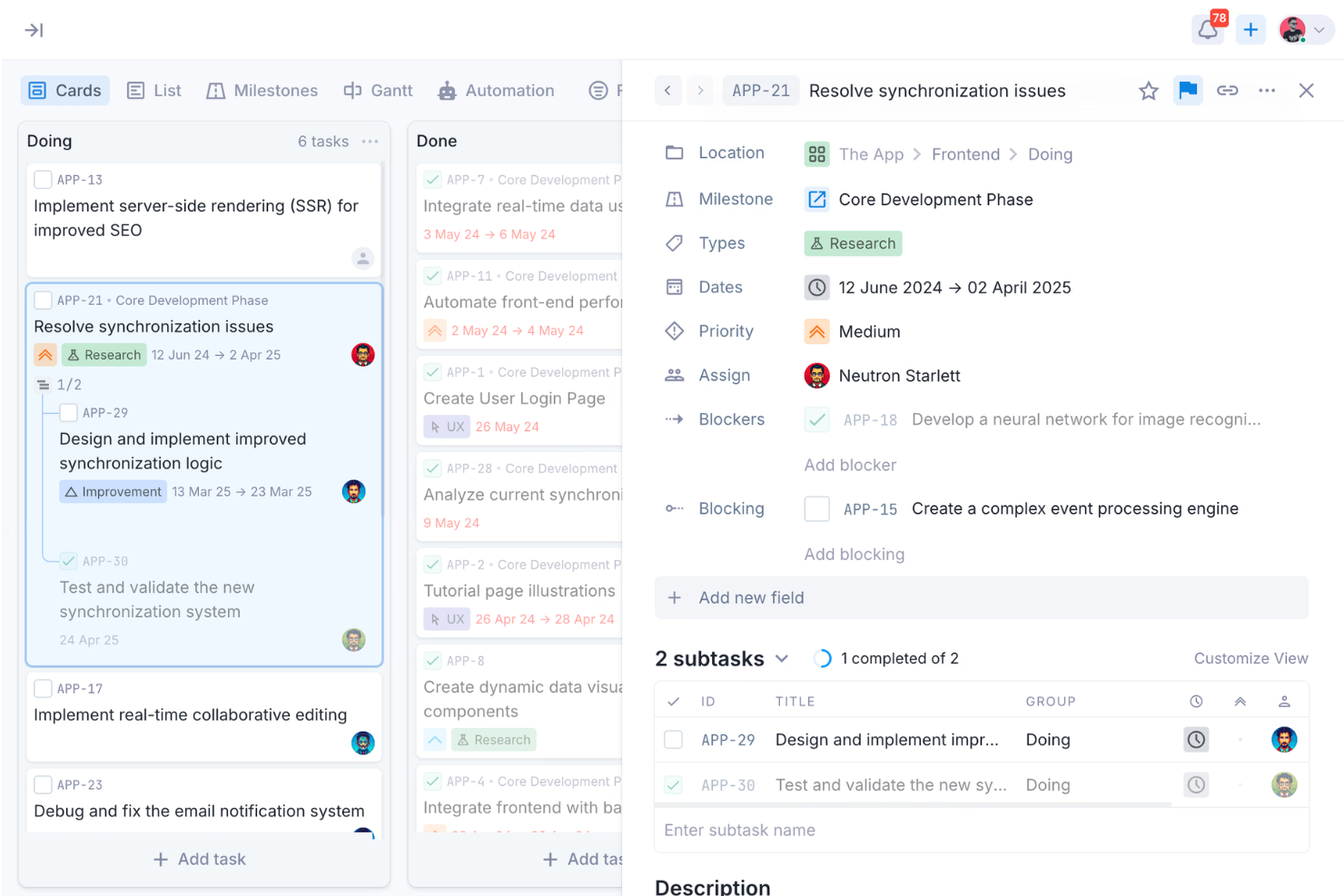The image size is (1344, 896).
Task: Mark the APP-15 blocking task complete
Action: click(816, 508)
